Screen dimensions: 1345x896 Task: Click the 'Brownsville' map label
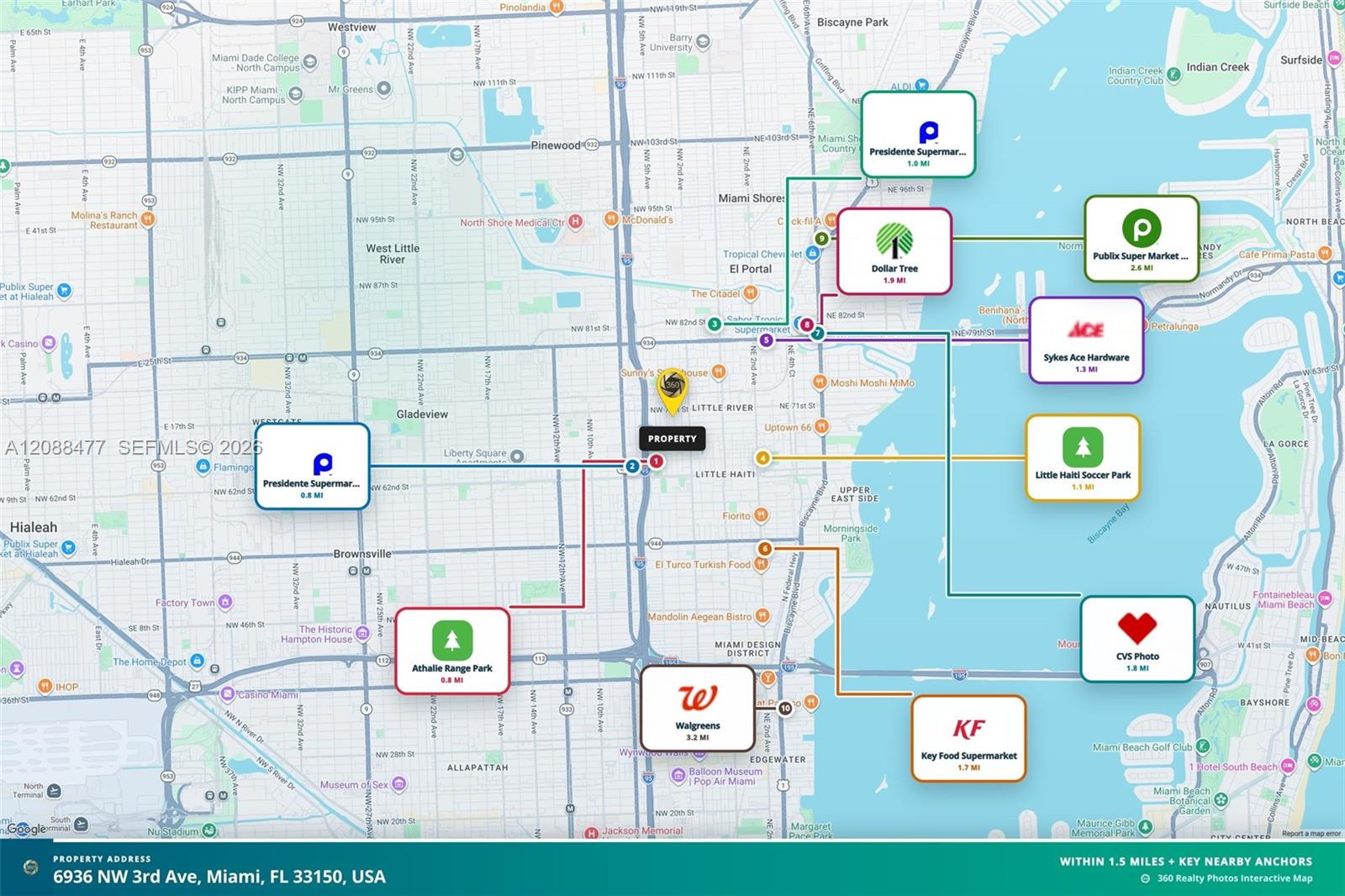pyautogui.click(x=362, y=554)
